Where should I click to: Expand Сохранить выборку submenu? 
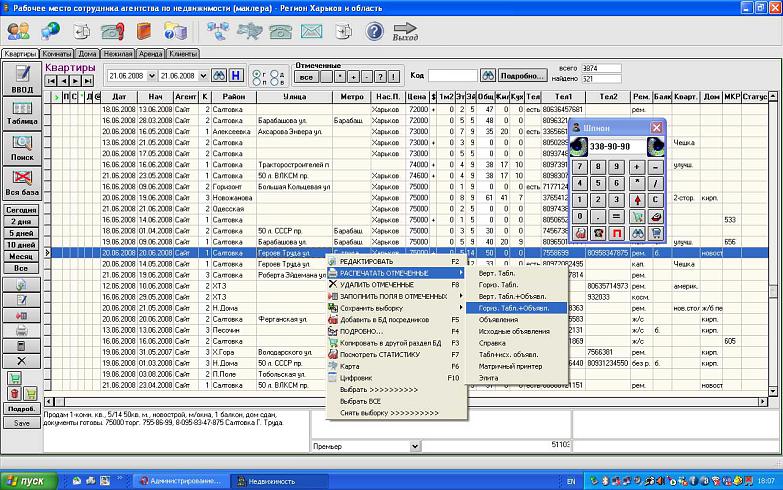coord(394,308)
